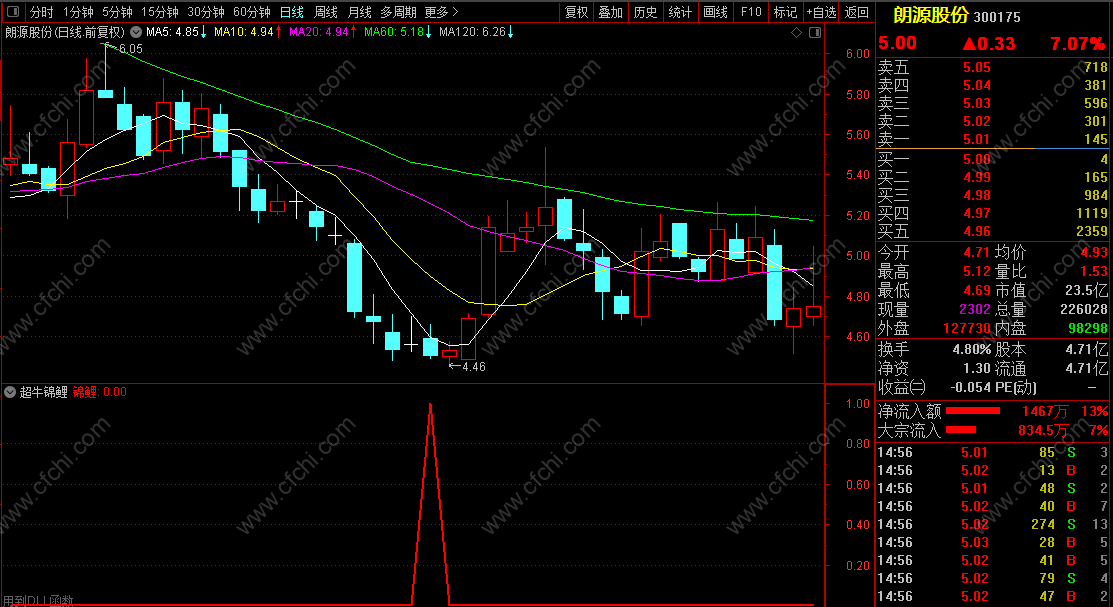Click the 统计 statistics button
1113x607 pixels.
pos(680,12)
